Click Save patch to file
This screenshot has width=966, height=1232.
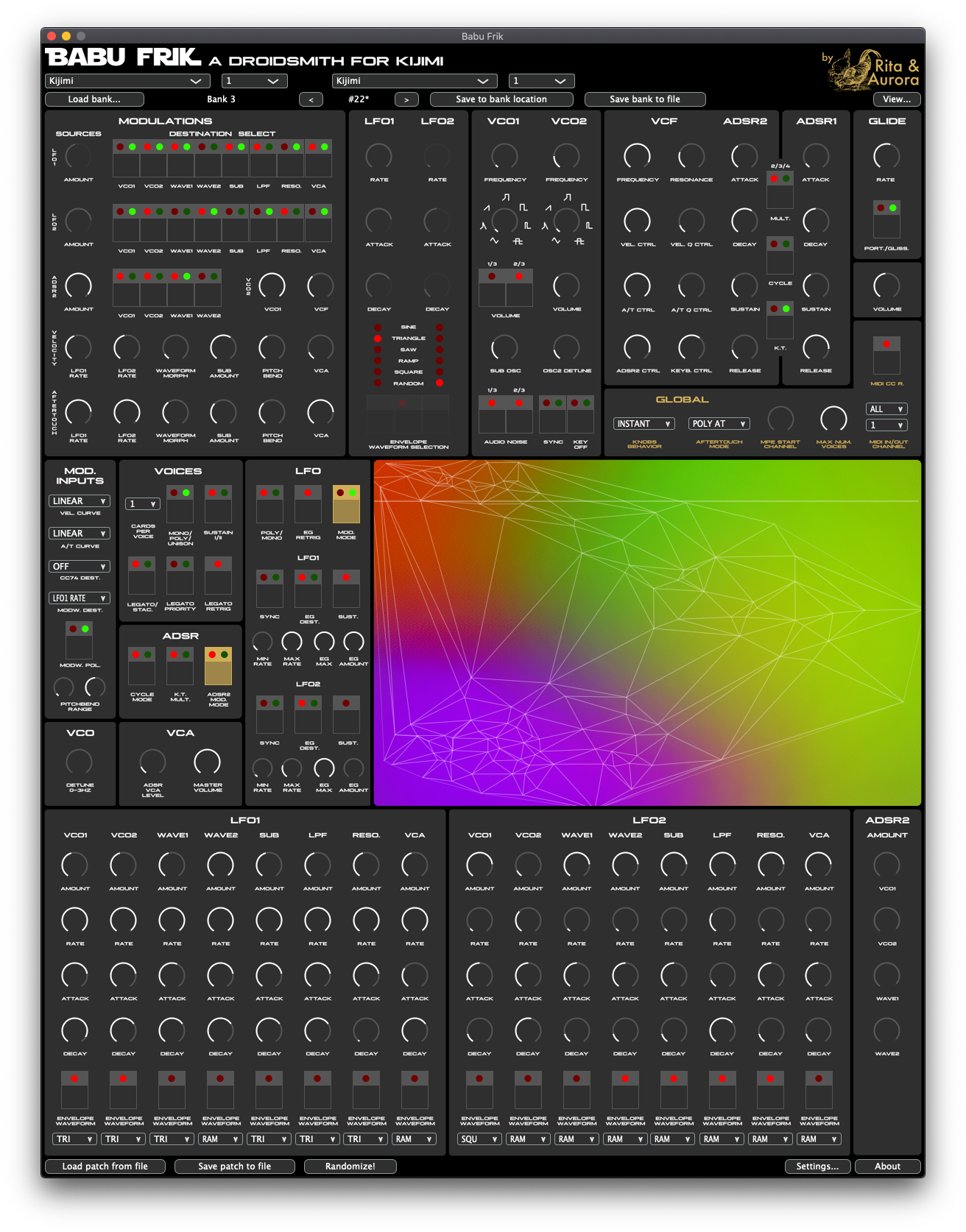tap(234, 1166)
